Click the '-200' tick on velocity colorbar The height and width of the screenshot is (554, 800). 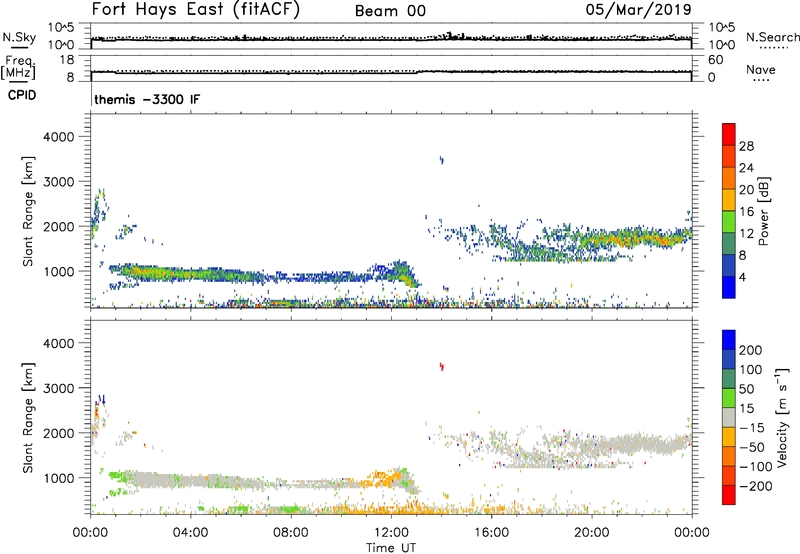(x=756, y=486)
